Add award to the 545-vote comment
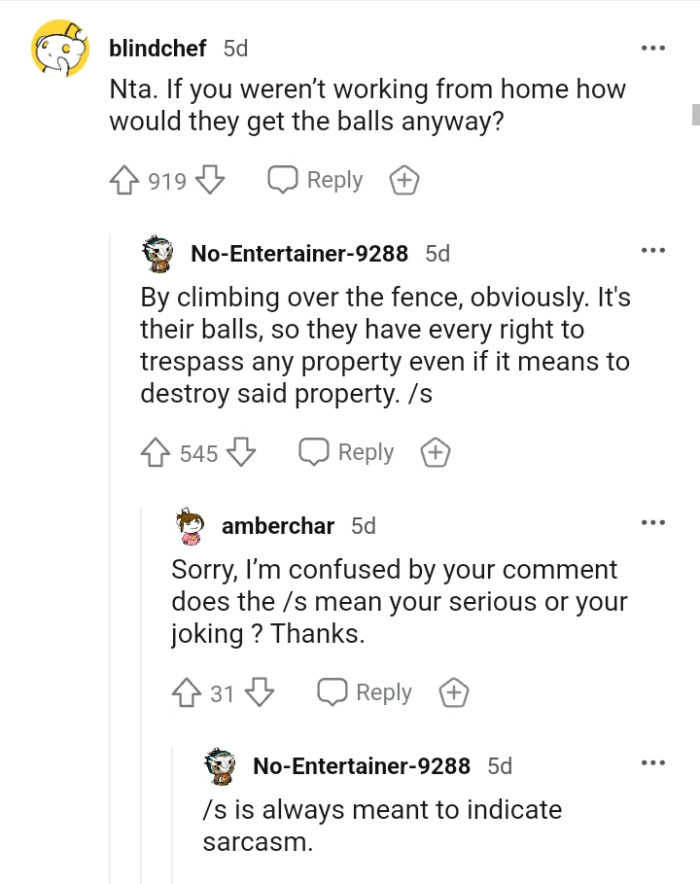 coord(435,453)
